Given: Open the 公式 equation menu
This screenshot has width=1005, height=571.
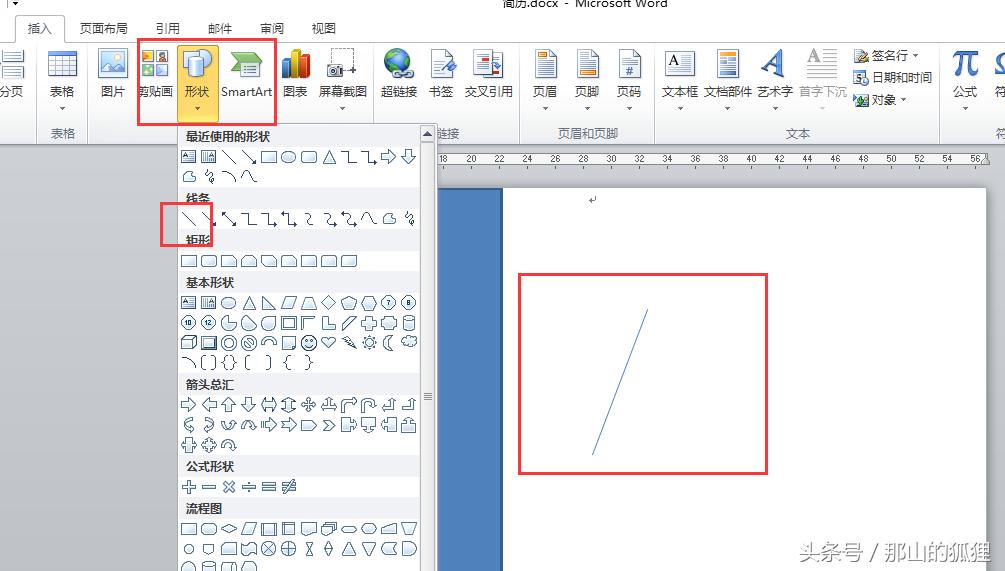Looking at the screenshot, I should coord(965,80).
